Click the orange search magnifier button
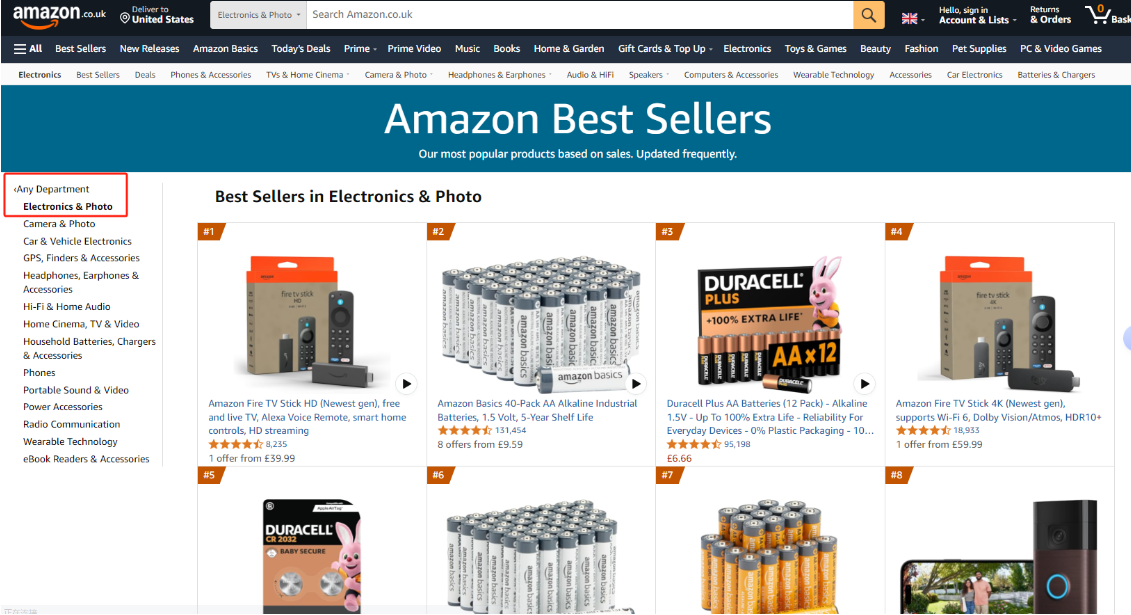 tap(868, 14)
